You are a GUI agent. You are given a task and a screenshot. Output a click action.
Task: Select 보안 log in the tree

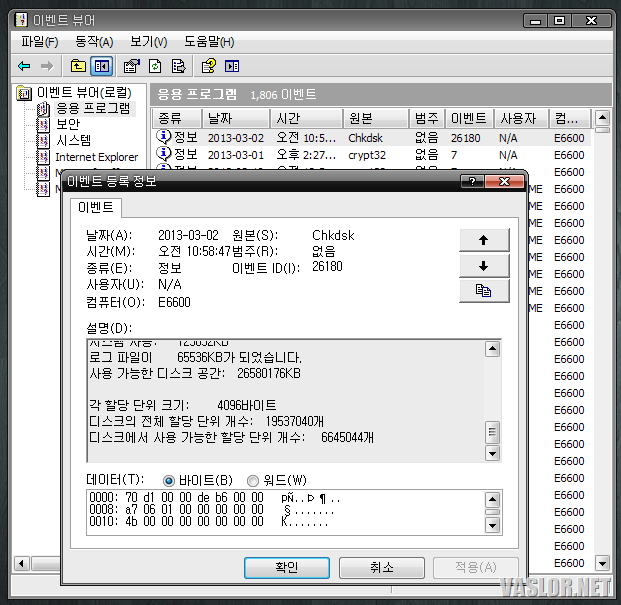pyautogui.click(x=67, y=124)
